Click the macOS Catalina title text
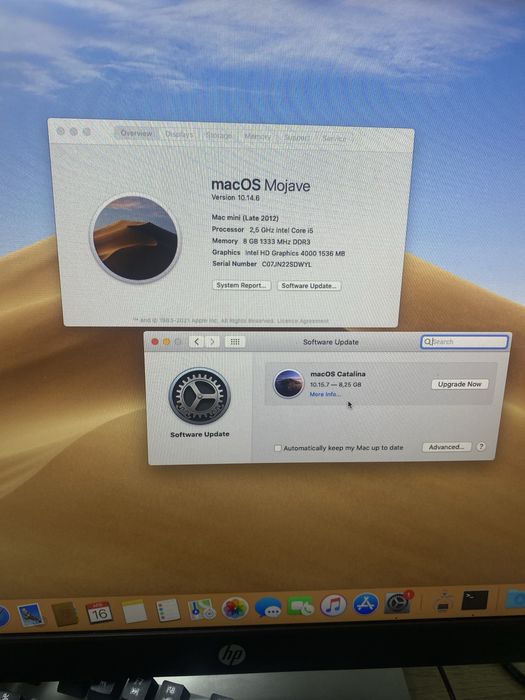 pyautogui.click(x=338, y=374)
